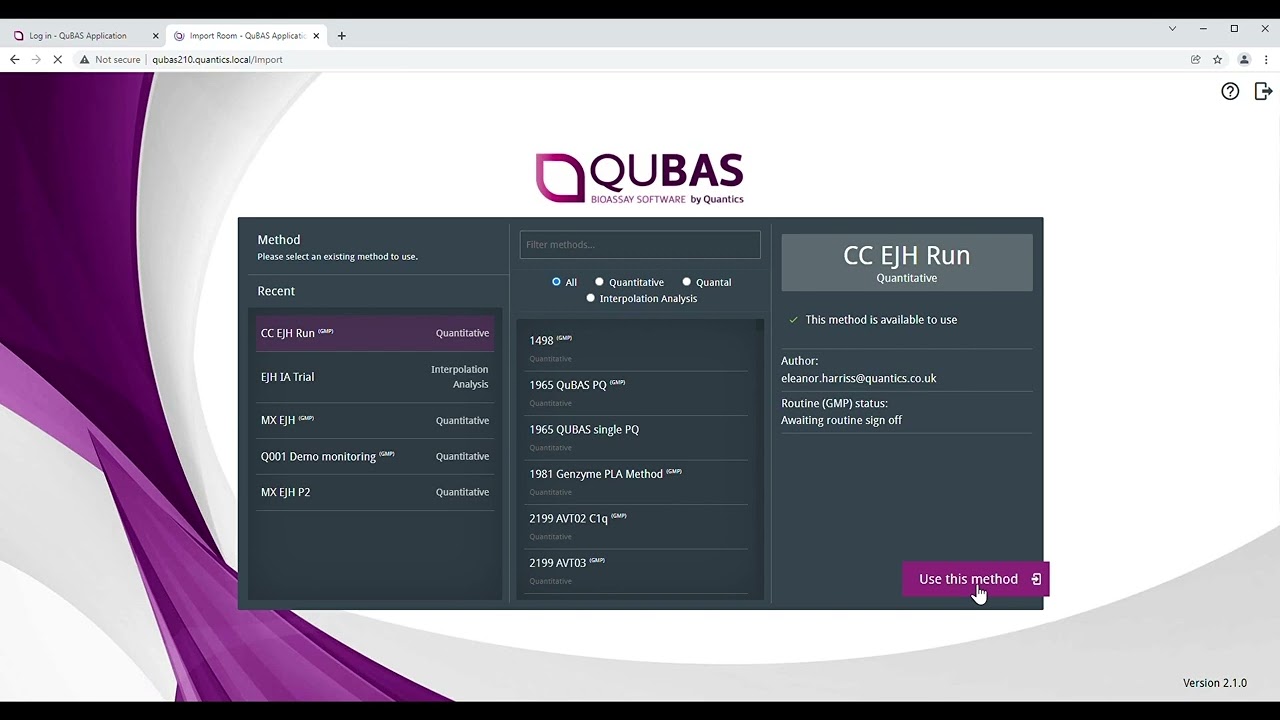Click the Method panel heading
Viewport: 1280px width, 720px height.
(278, 240)
